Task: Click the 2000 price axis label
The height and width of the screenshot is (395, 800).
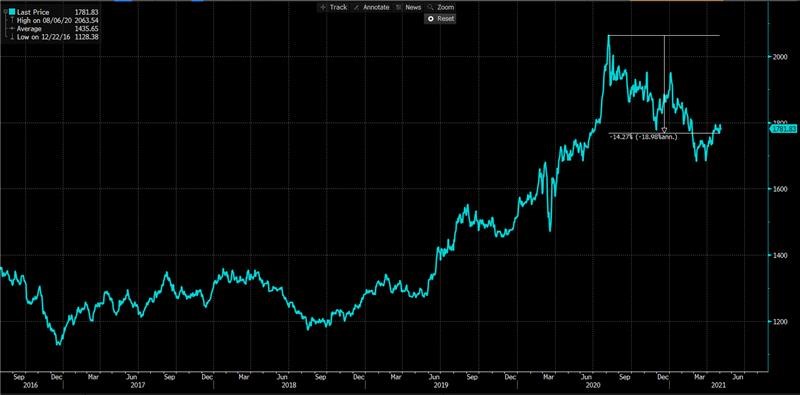Action: click(780, 57)
